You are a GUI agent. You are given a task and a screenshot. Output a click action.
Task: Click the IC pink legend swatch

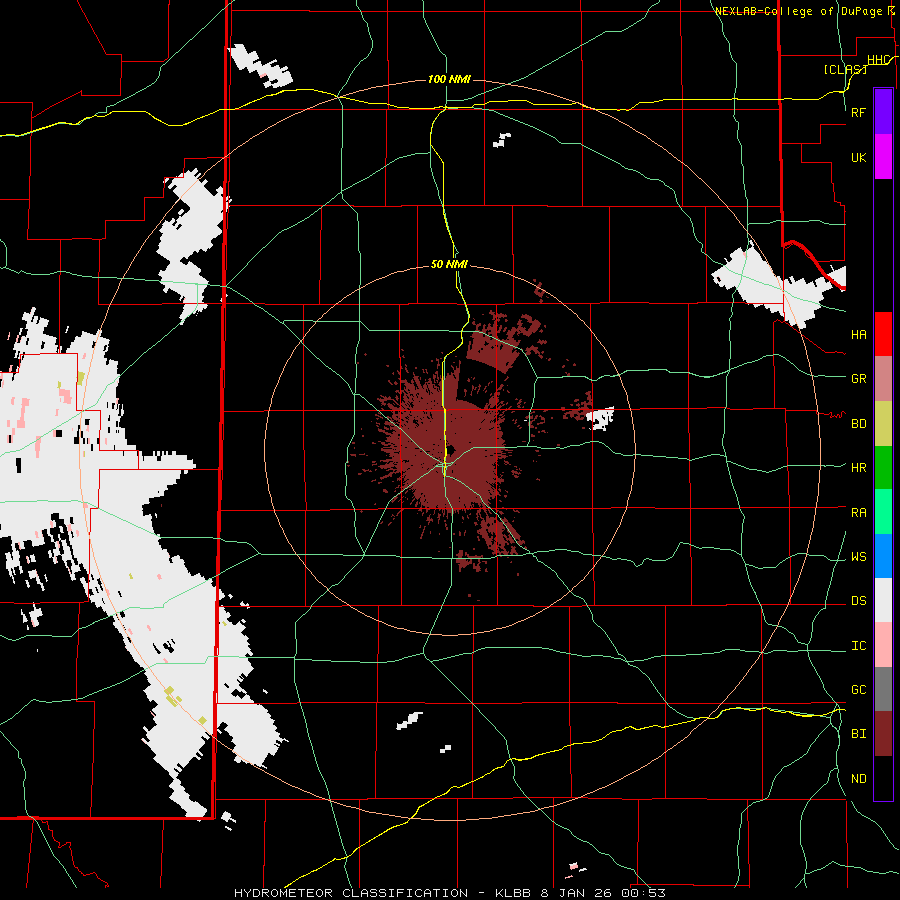(x=883, y=645)
